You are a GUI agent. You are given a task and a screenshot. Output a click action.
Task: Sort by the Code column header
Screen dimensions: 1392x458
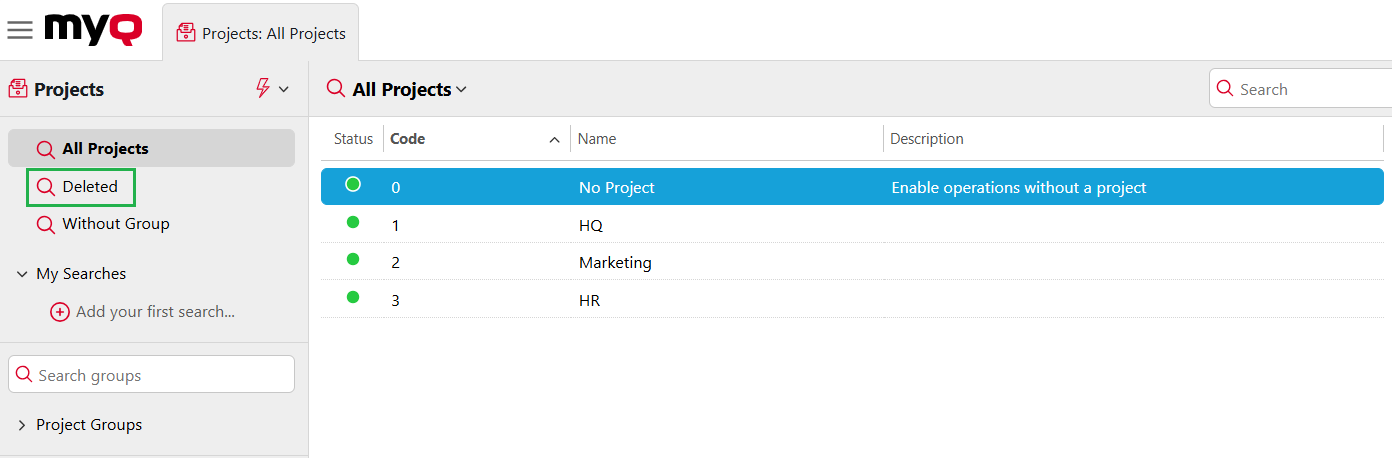[x=408, y=139]
